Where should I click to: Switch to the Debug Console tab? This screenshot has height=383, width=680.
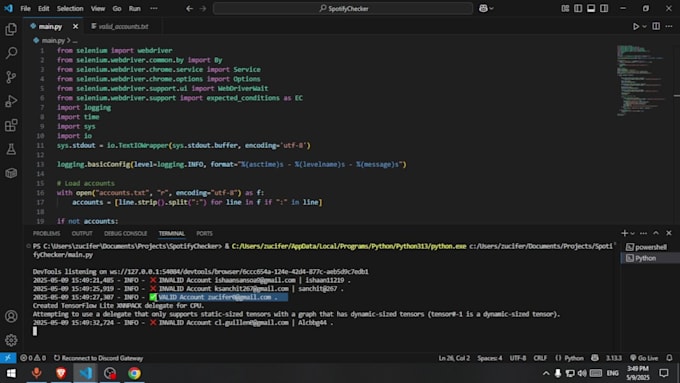click(x=125, y=233)
